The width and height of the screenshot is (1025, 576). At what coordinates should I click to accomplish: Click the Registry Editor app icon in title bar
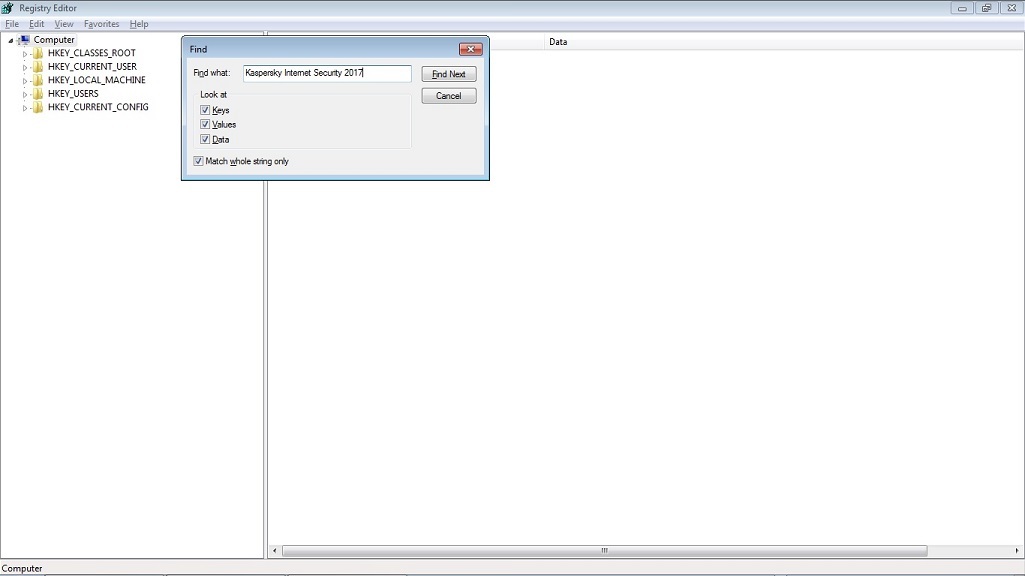tap(7, 8)
